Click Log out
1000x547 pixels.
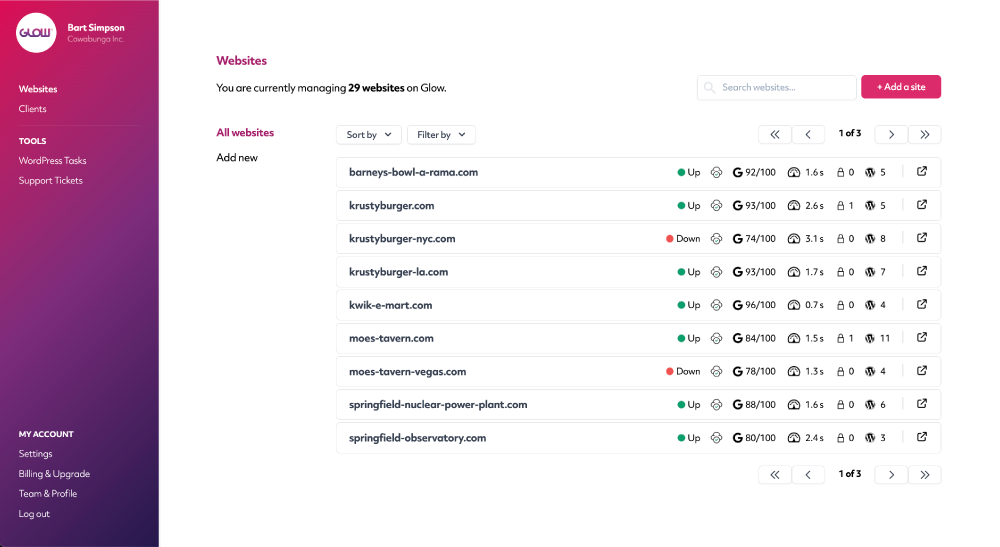click(x=34, y=514)
